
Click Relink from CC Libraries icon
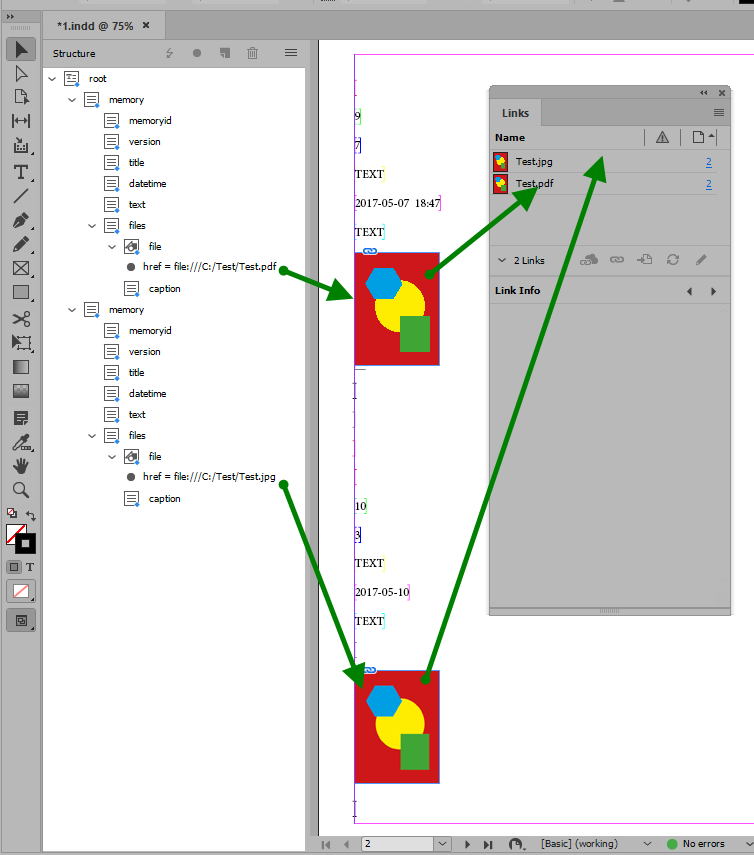(589, 260)
